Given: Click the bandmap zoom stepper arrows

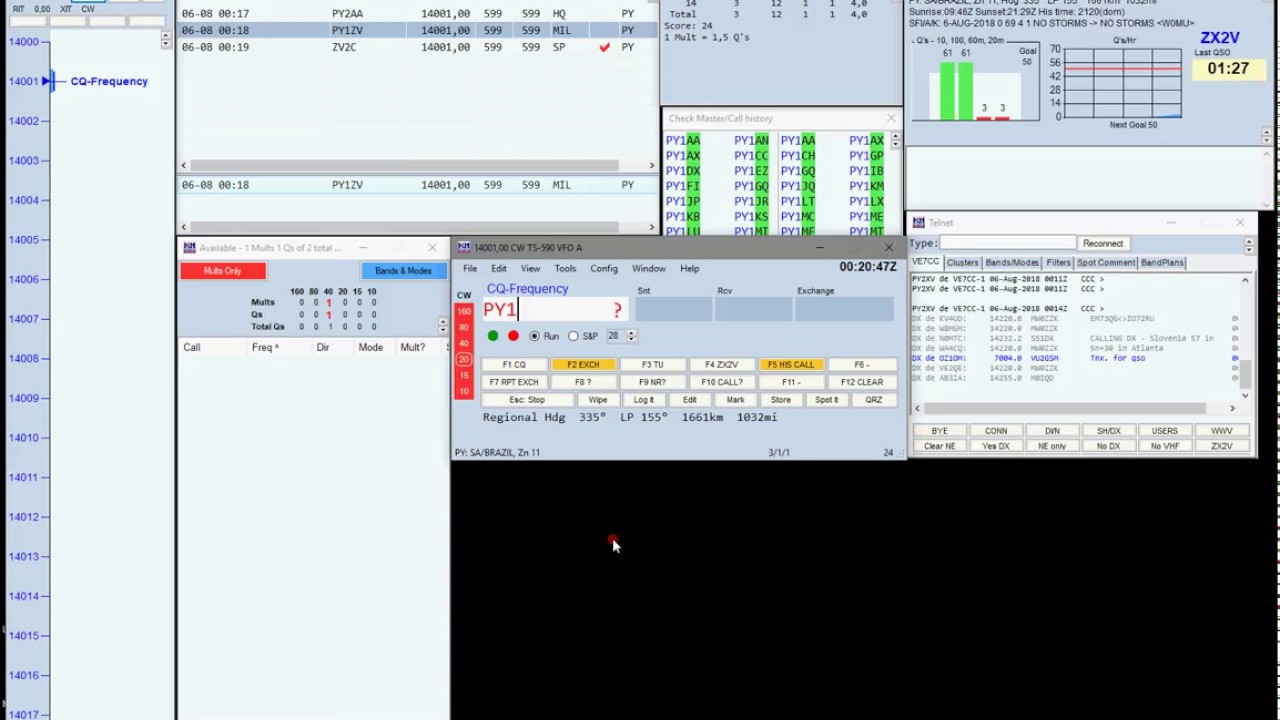Looking at the screenshot, I should (x=165, y=40).
